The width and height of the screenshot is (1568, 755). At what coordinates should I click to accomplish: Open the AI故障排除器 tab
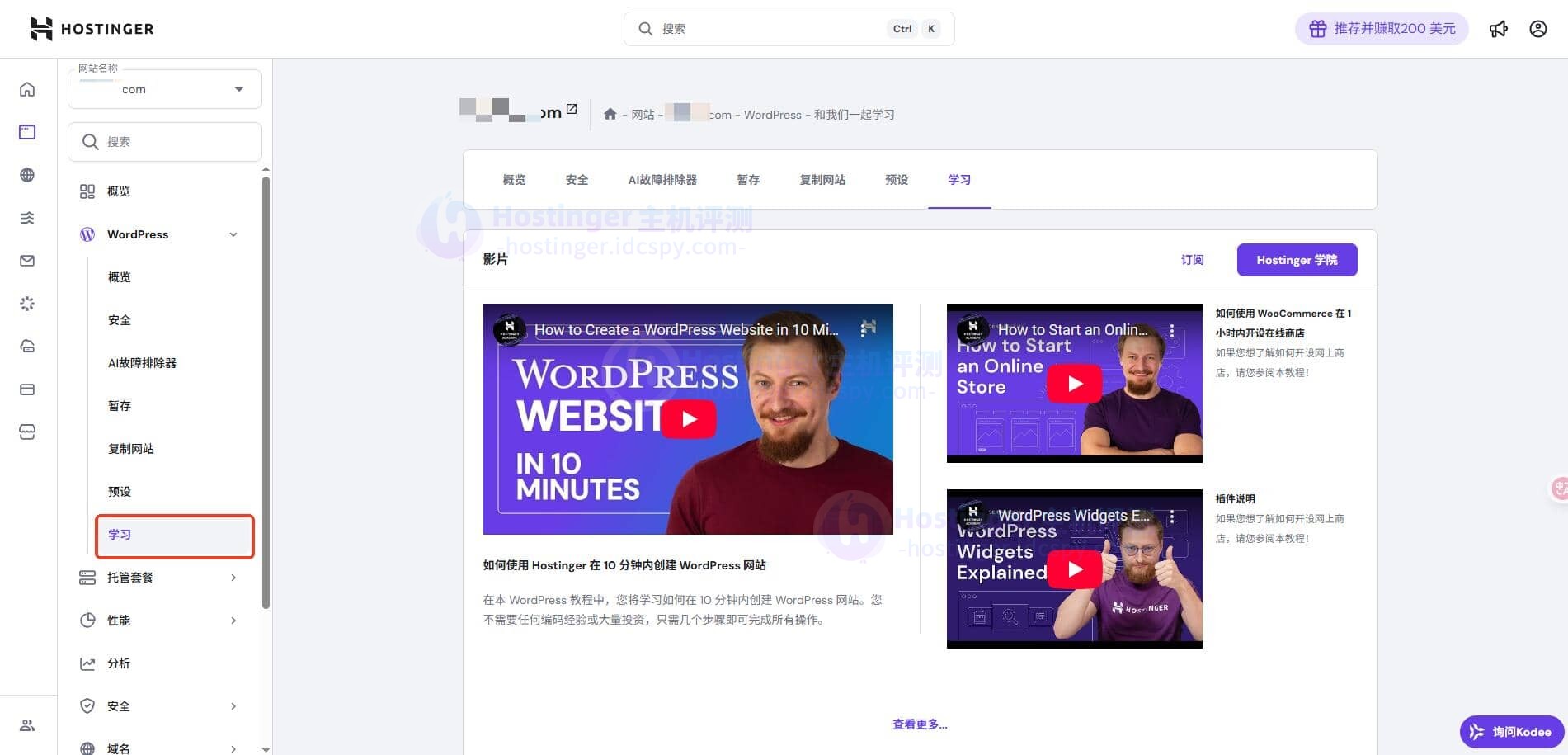click(x=662, y=179)
